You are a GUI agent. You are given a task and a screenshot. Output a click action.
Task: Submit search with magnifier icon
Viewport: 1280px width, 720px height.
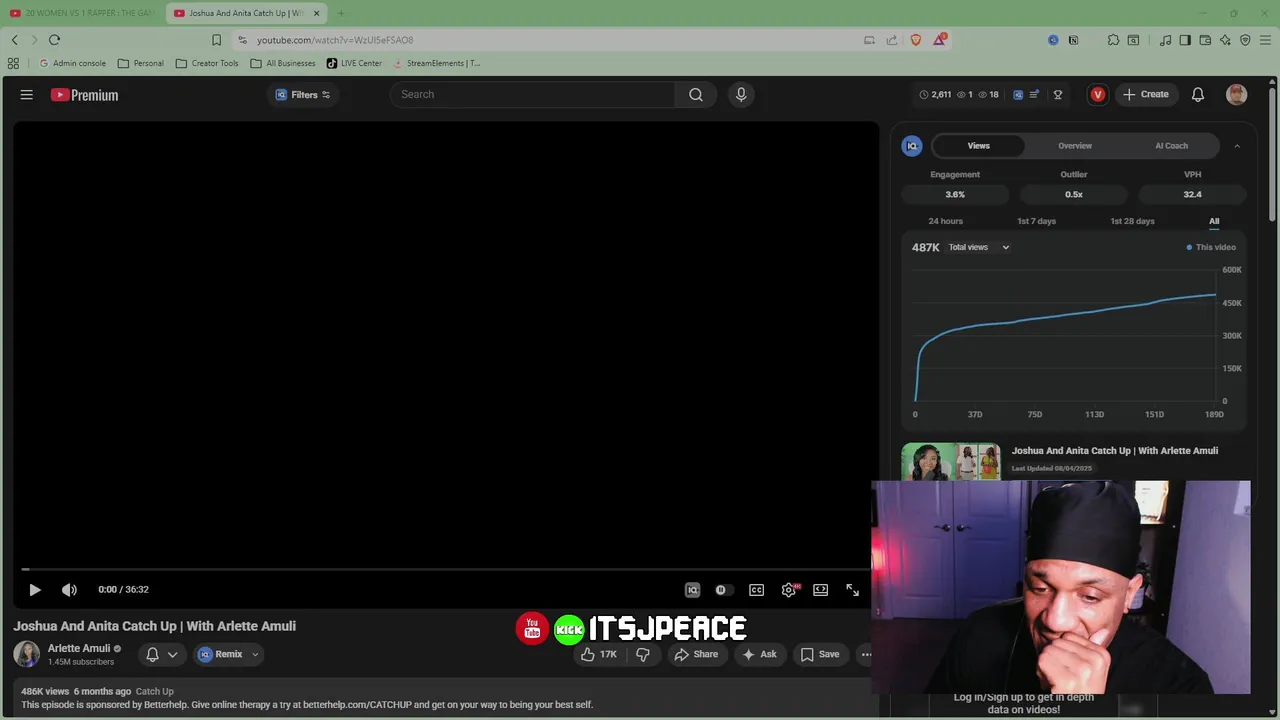[696, 94]
